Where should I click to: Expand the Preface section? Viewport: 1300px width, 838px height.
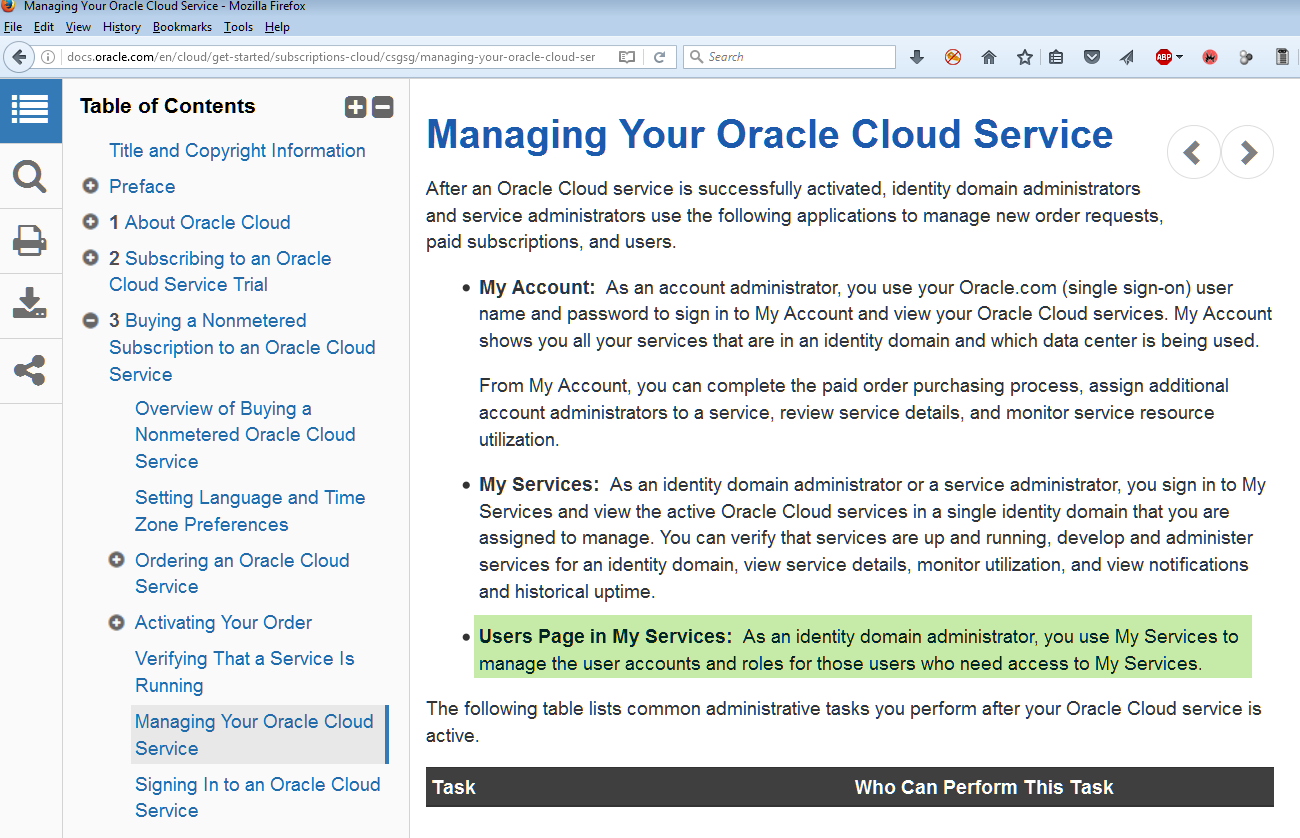90,186
